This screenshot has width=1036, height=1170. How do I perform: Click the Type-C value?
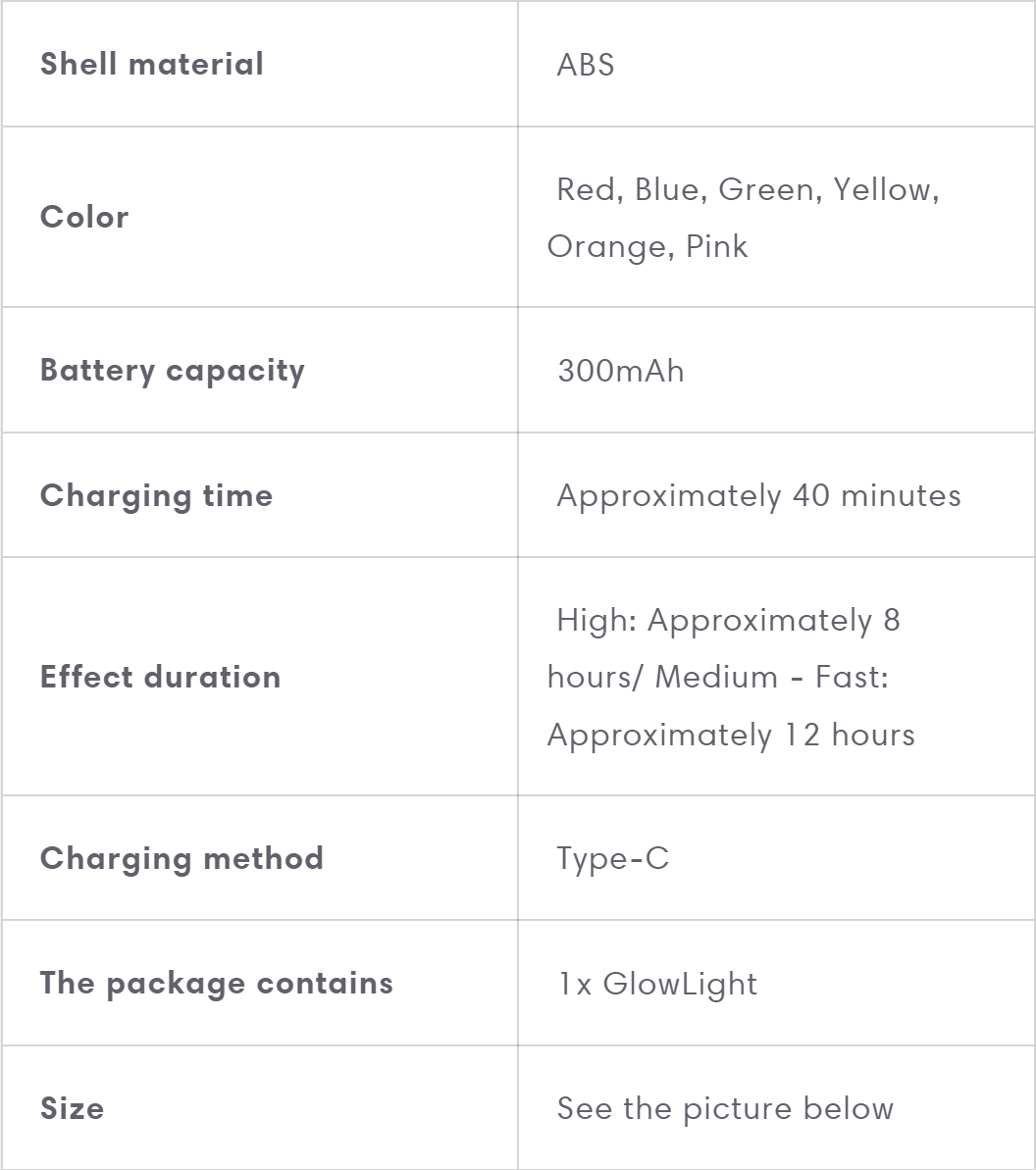(612, 858)
